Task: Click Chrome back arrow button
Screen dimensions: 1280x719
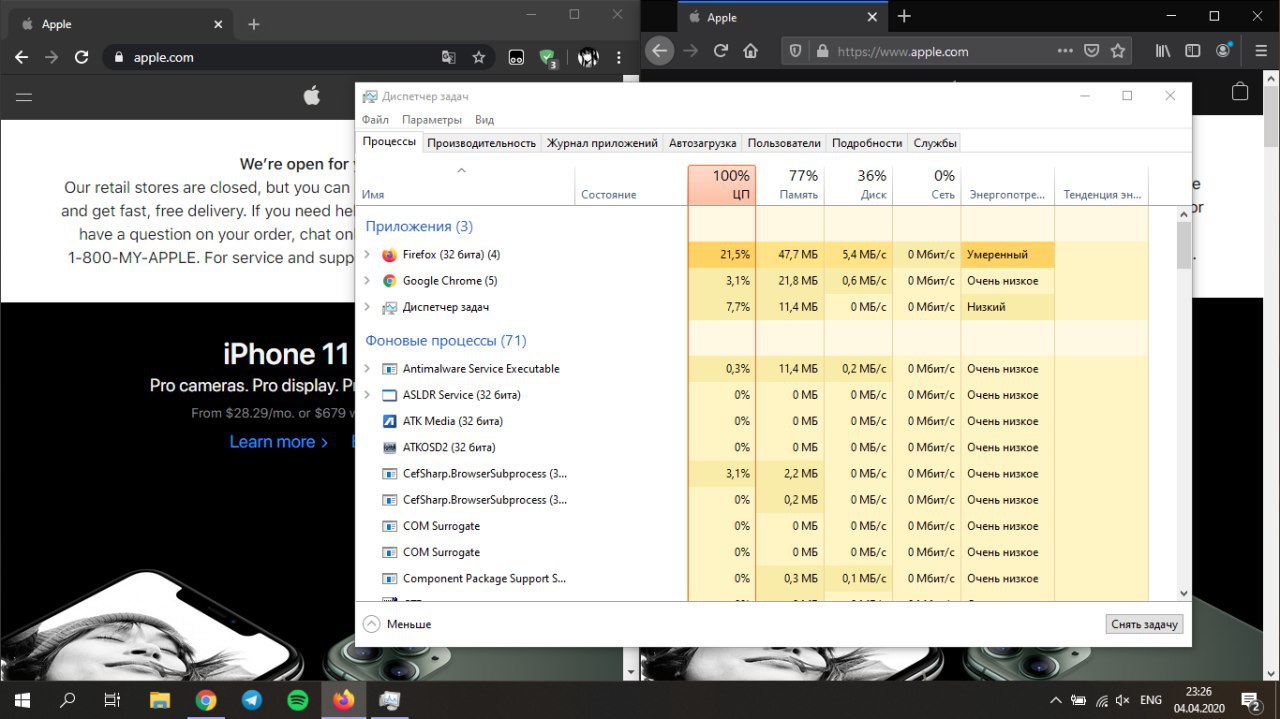Action: pos(21,57)
